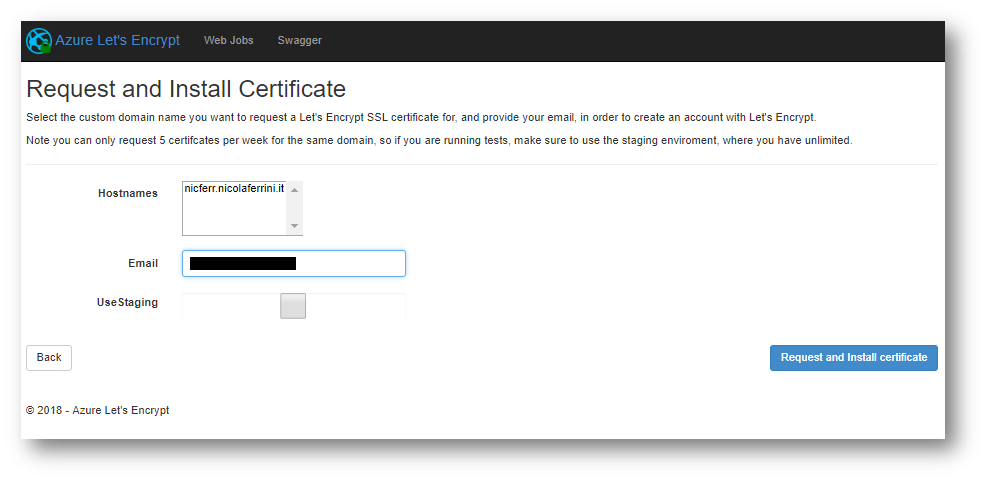Click the Hostnames list scroll-up arrow

(x=294, y=190)
